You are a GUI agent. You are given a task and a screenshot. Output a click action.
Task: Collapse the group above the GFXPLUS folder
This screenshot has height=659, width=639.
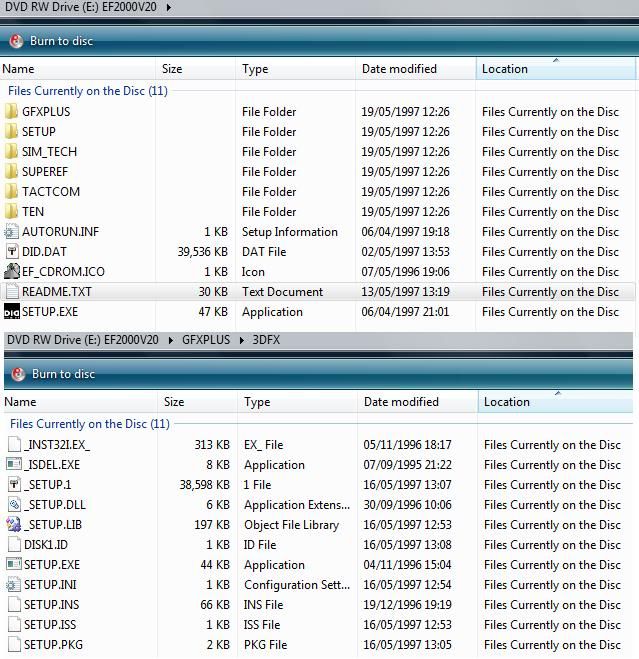point(87,91)
